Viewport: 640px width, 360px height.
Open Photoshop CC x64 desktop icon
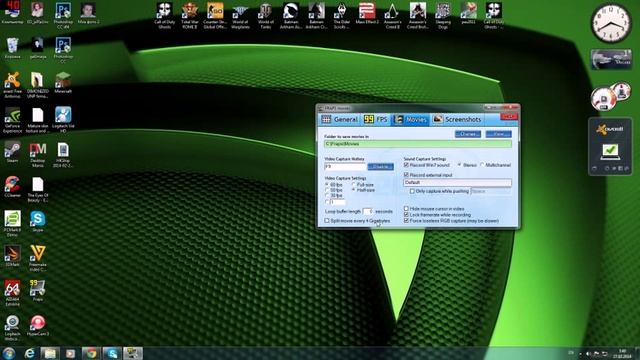coord(63,16)
